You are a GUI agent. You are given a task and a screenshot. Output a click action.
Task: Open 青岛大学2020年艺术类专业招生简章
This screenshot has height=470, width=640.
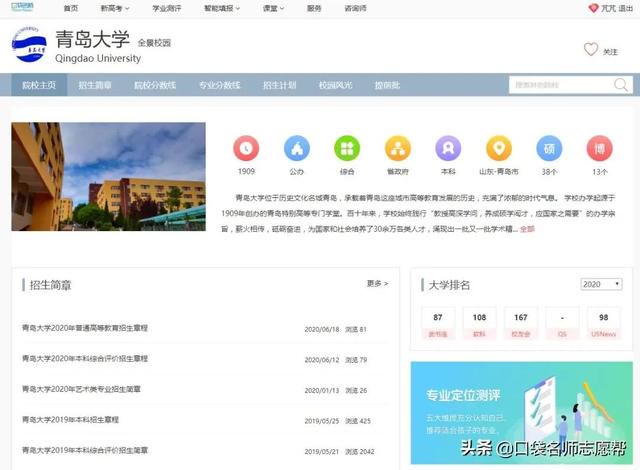tap(81, 389)
